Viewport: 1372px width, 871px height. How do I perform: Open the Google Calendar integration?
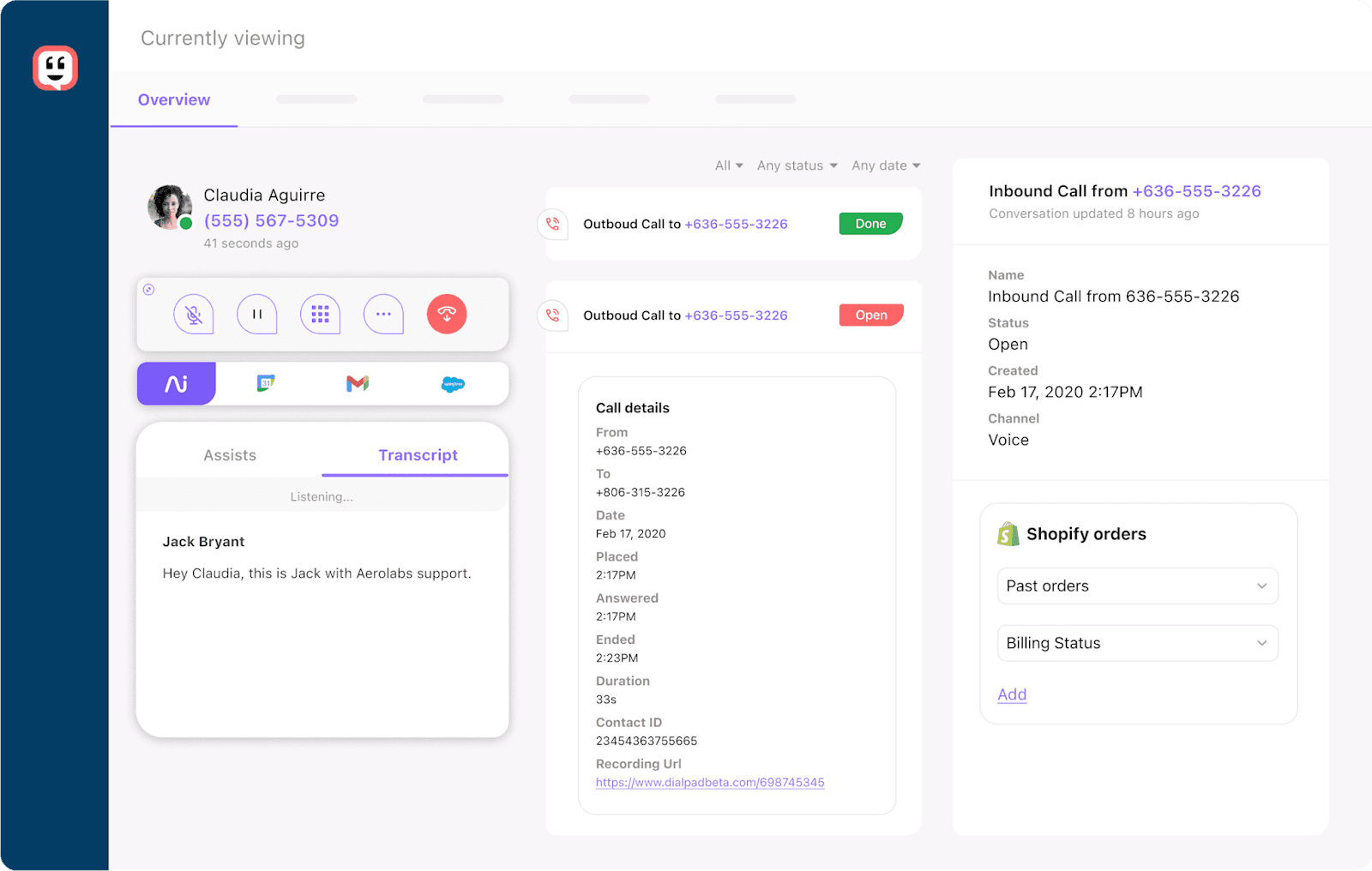tap(266, 384)
